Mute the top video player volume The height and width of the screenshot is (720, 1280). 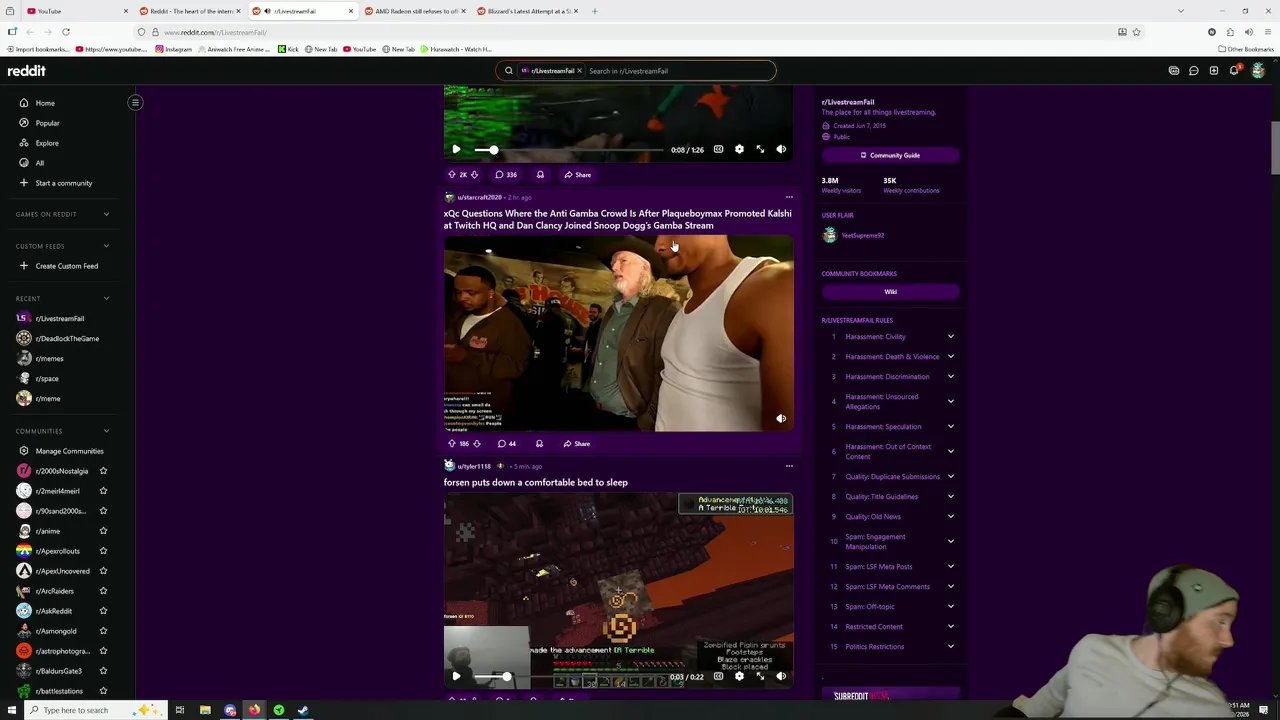(781, 149)
